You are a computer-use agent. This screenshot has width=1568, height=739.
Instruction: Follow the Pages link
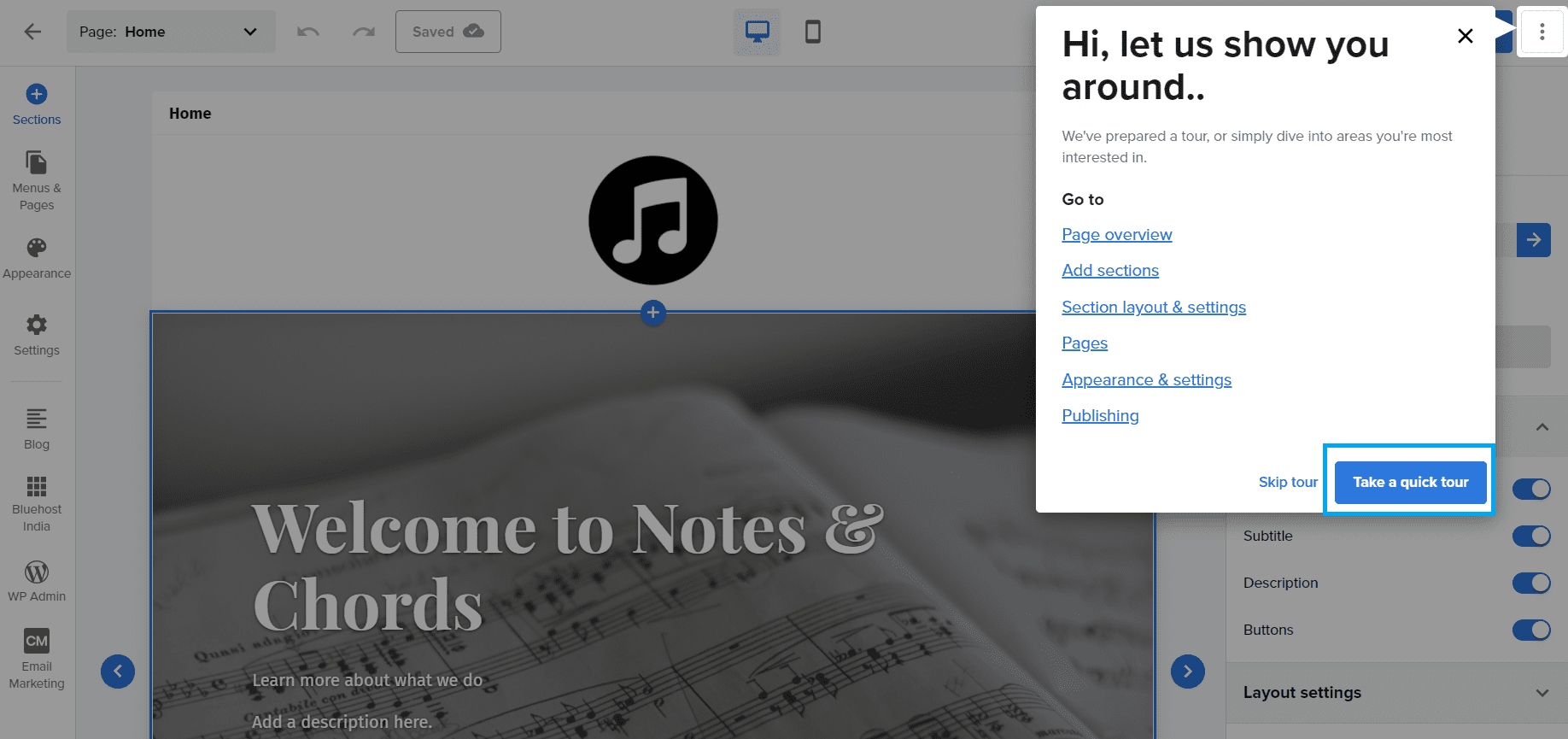coord(1085,343)
